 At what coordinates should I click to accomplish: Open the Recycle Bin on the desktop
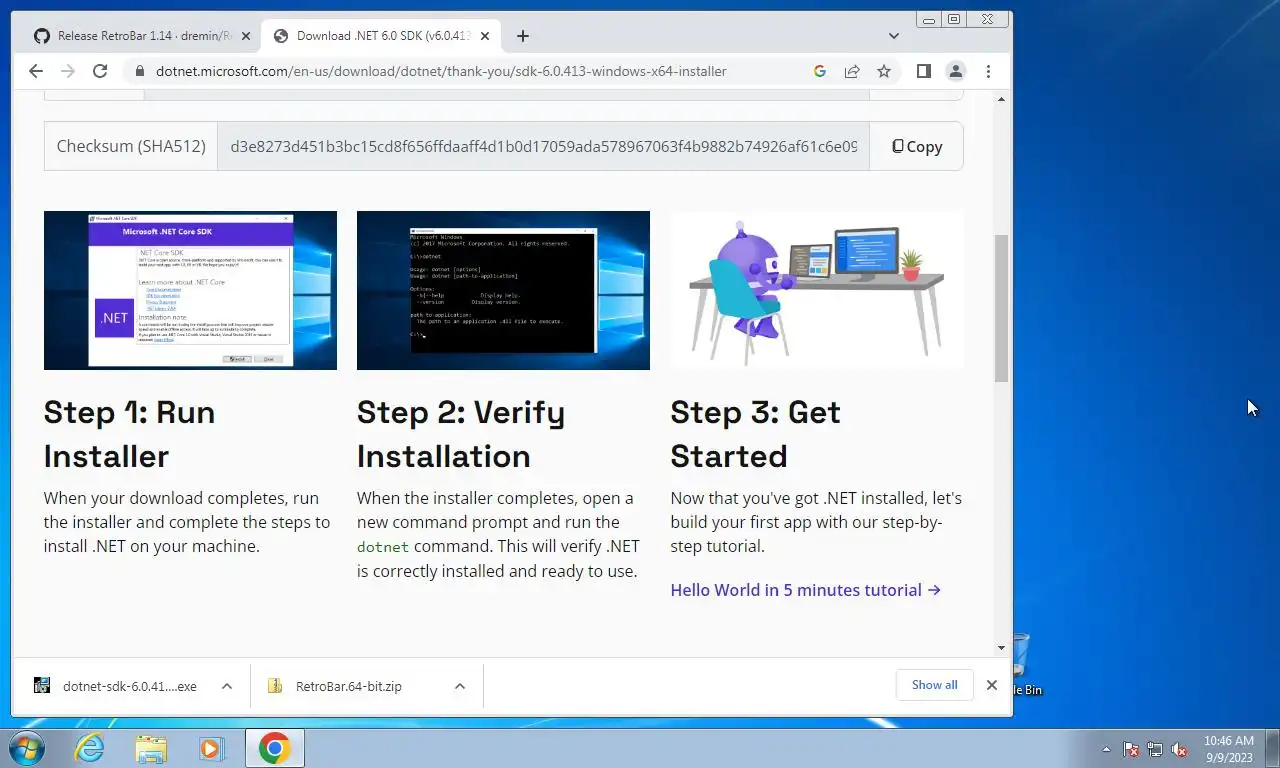[x=1023, y=665]
